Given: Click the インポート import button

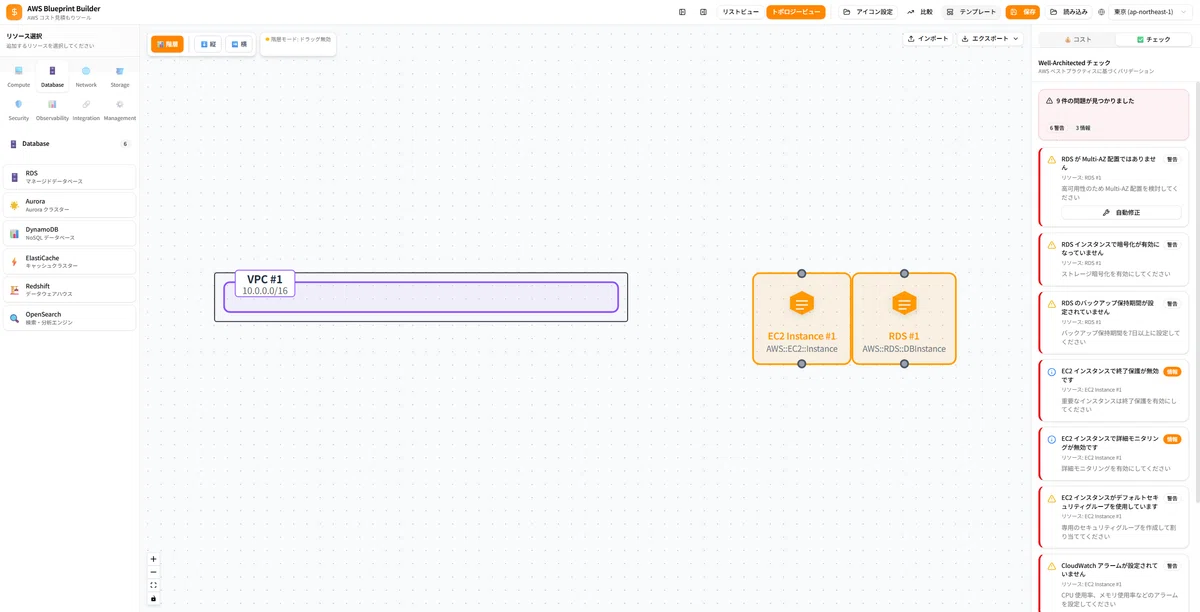Looking at the screenshot, I should click(x=928, y=39).
